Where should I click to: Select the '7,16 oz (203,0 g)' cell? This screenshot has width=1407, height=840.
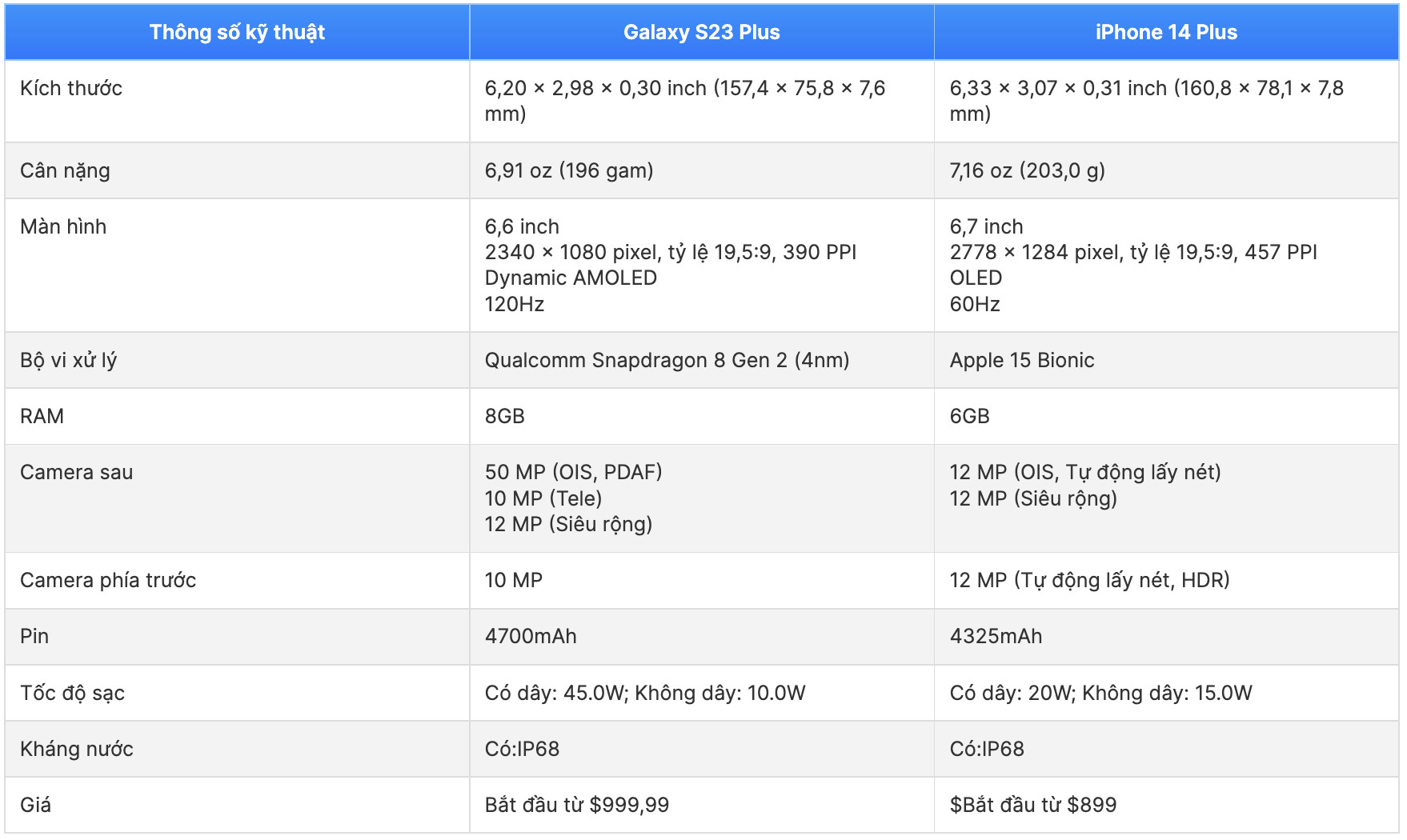click(x=1027, y=170)
